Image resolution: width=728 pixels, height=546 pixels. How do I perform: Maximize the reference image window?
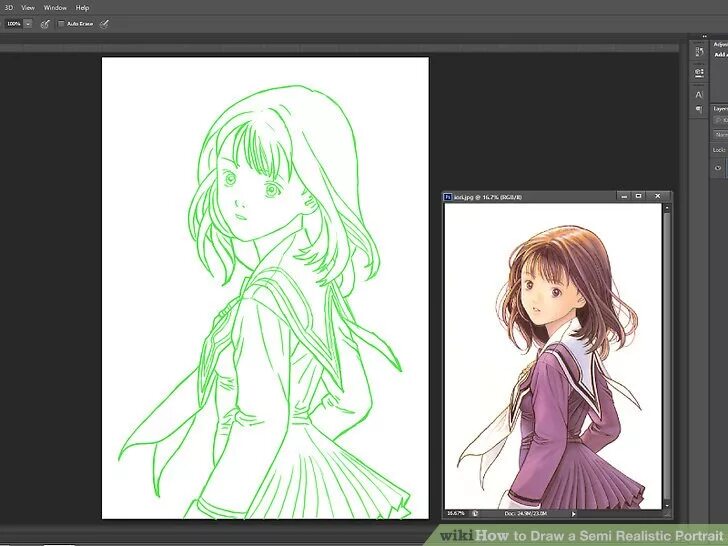pyautogui.click(x=639, y=196)
